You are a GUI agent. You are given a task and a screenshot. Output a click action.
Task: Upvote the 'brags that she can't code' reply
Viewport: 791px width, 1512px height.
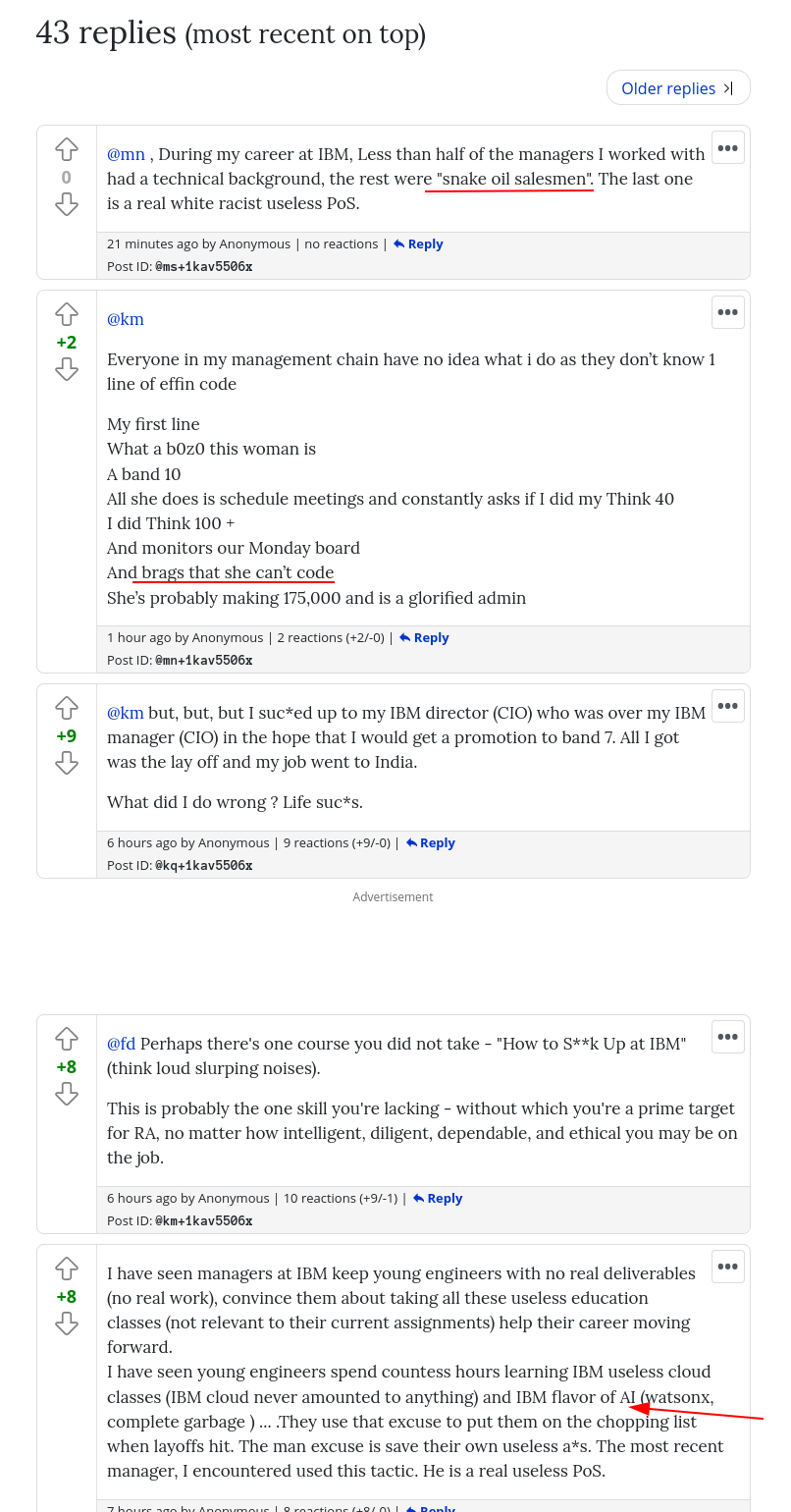(67, 314)
